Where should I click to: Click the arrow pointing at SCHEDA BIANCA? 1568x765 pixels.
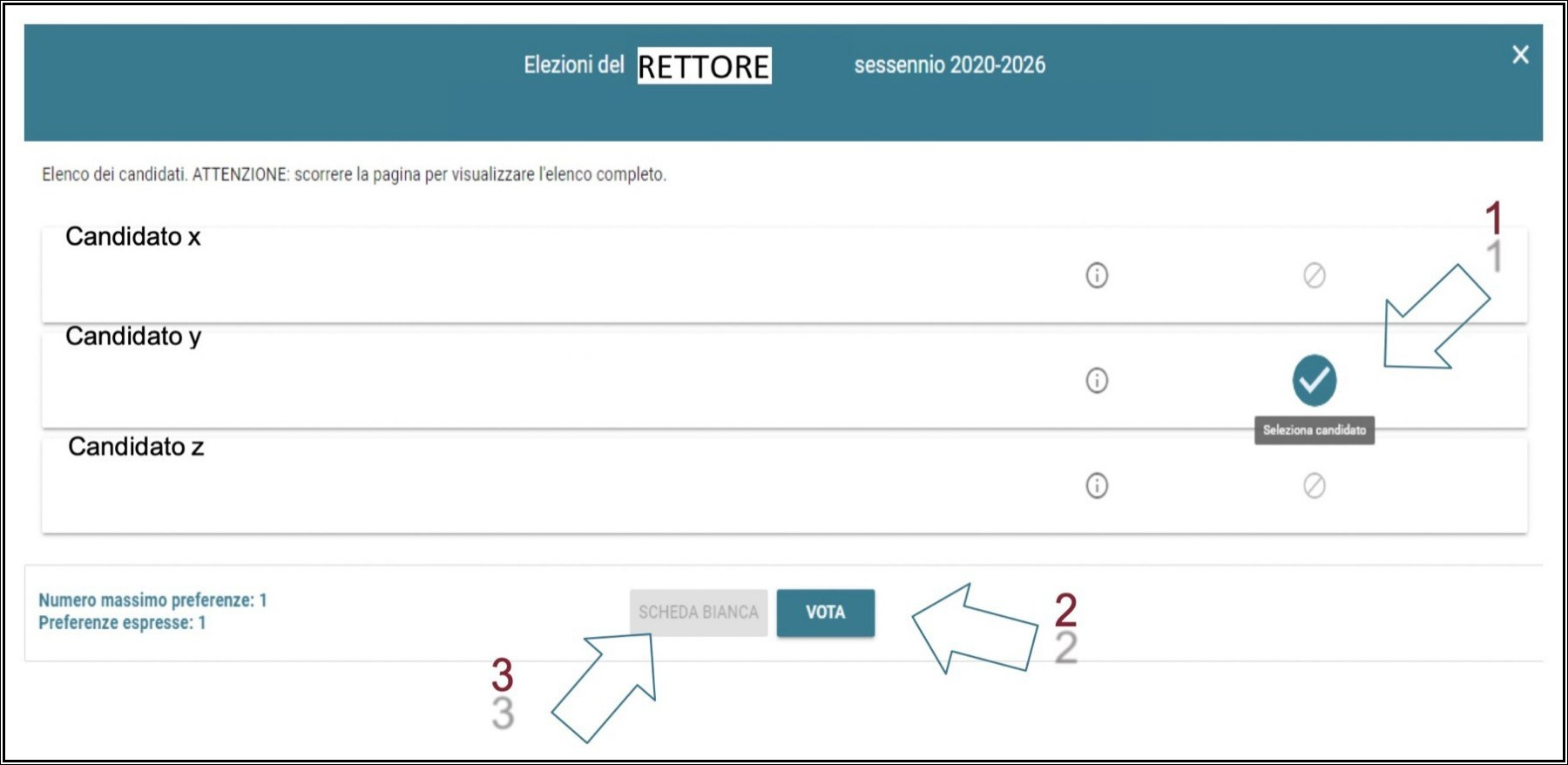click(x=604, y=687)
